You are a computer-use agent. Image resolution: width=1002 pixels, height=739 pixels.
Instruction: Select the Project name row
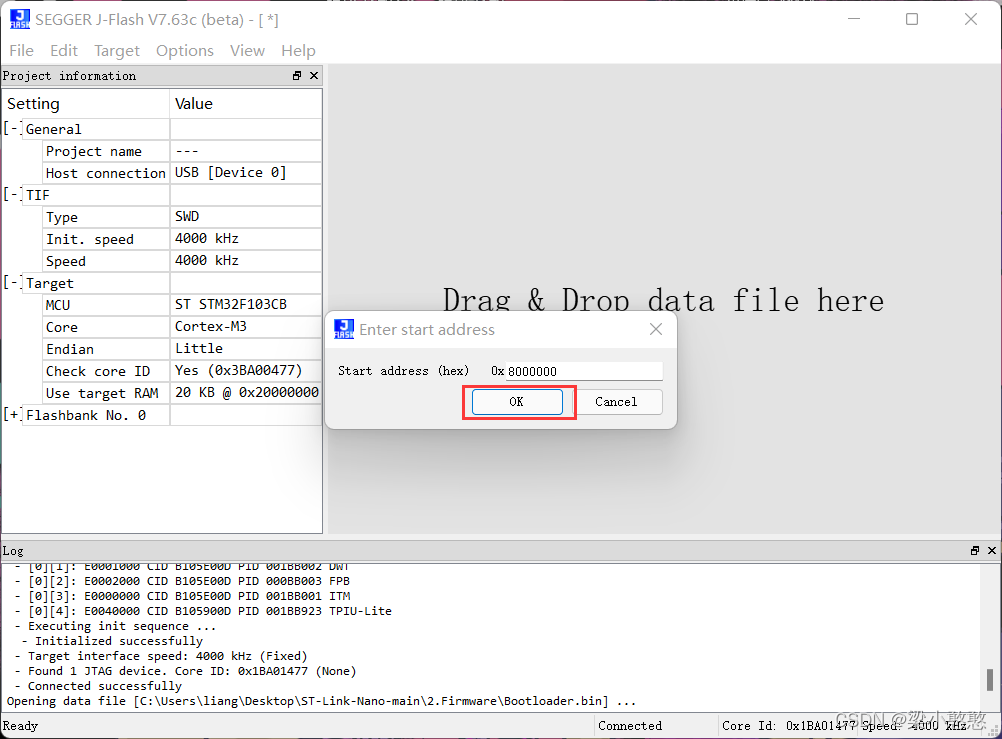pos(181,151)
